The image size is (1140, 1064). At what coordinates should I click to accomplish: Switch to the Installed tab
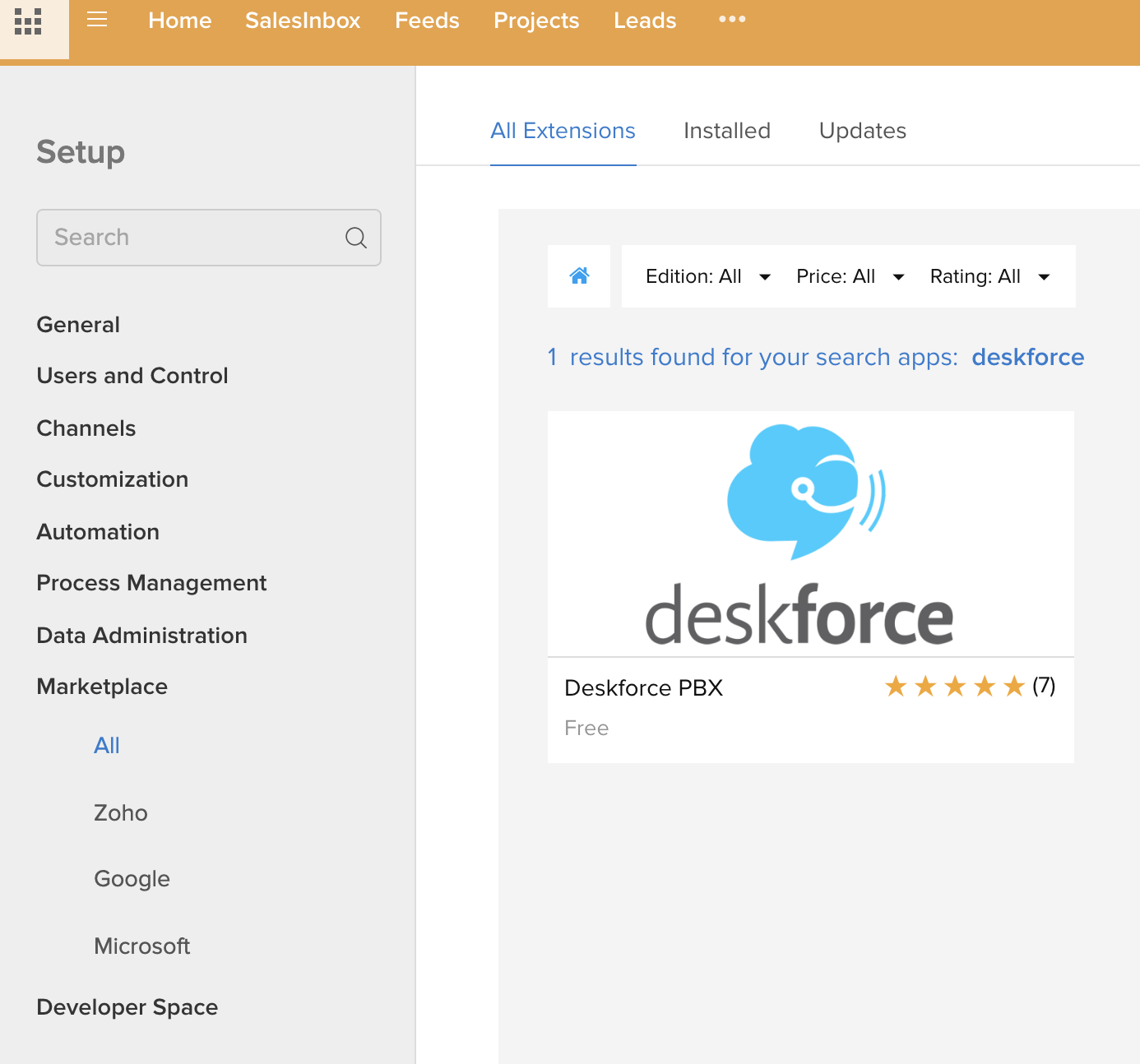click(x=727, y=131)
